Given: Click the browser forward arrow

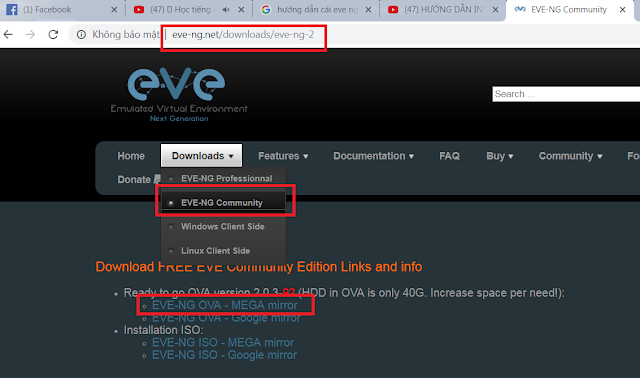Looking at the screenshot, I should tap(31, 35).
